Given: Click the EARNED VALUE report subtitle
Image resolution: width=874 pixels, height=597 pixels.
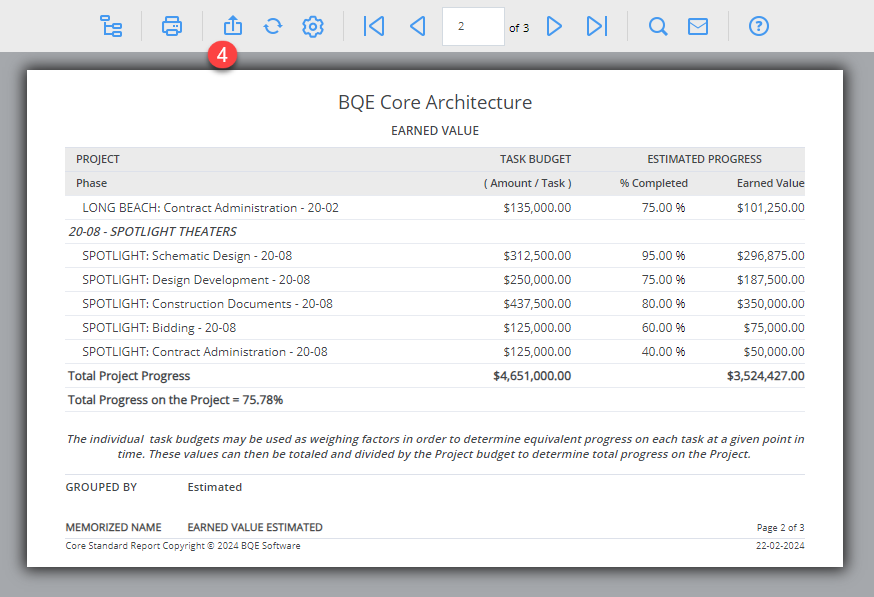Looking at the screenshot, I should tap(435, 131).
